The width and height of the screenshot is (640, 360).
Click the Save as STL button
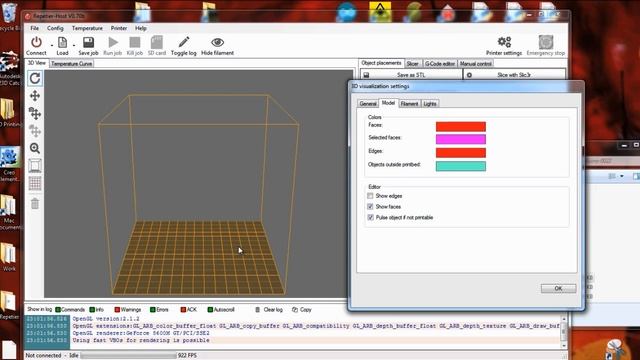411,75
